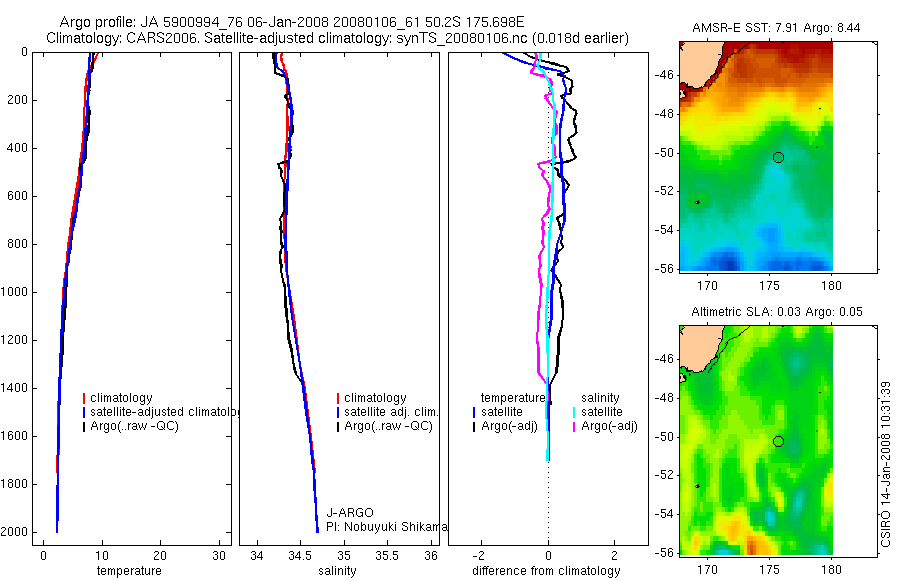The width and height of the screenshot is (900, 580).
Task: Click the difference from climatology axis label
Action: coord(546,571)
